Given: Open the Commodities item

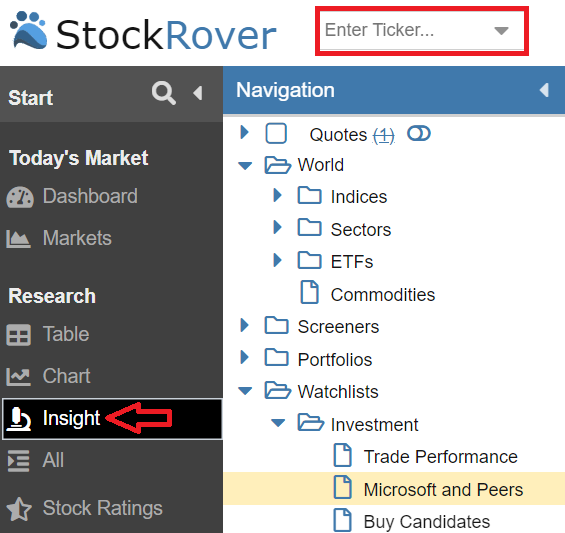Looking at the screenshot, I should (x=383, y=295).
